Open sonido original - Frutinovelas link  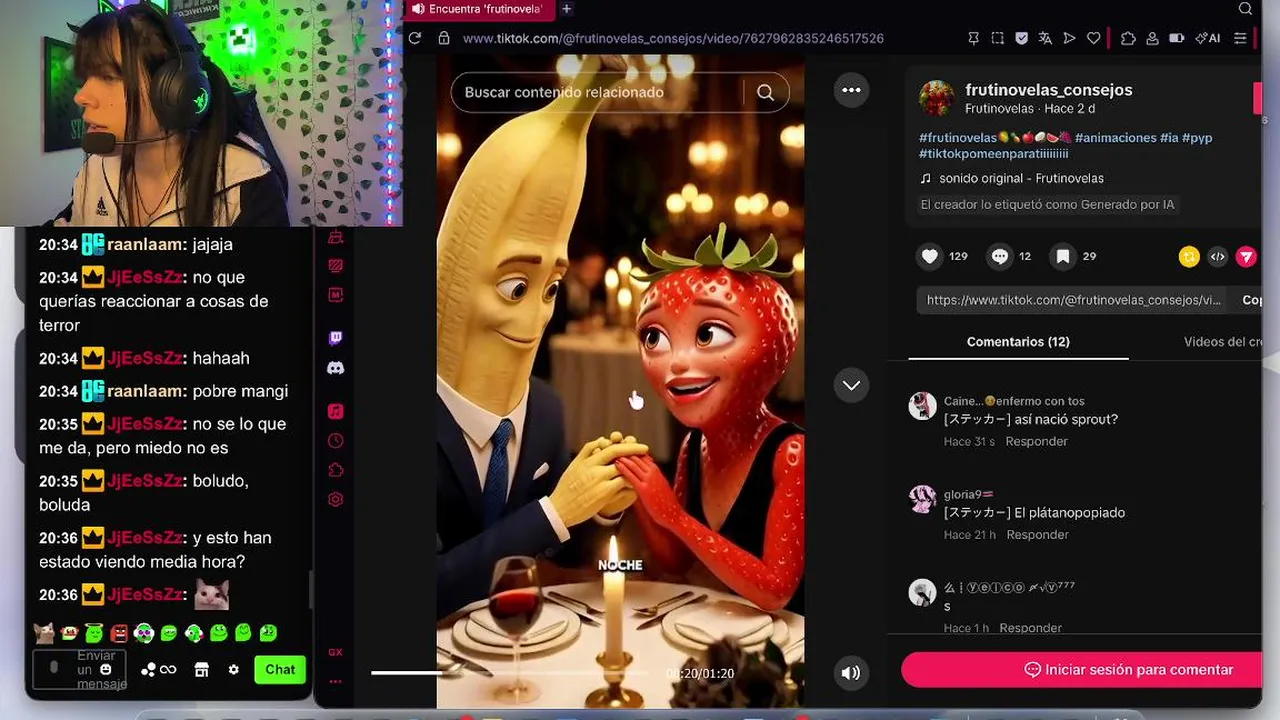(1021, 178)
